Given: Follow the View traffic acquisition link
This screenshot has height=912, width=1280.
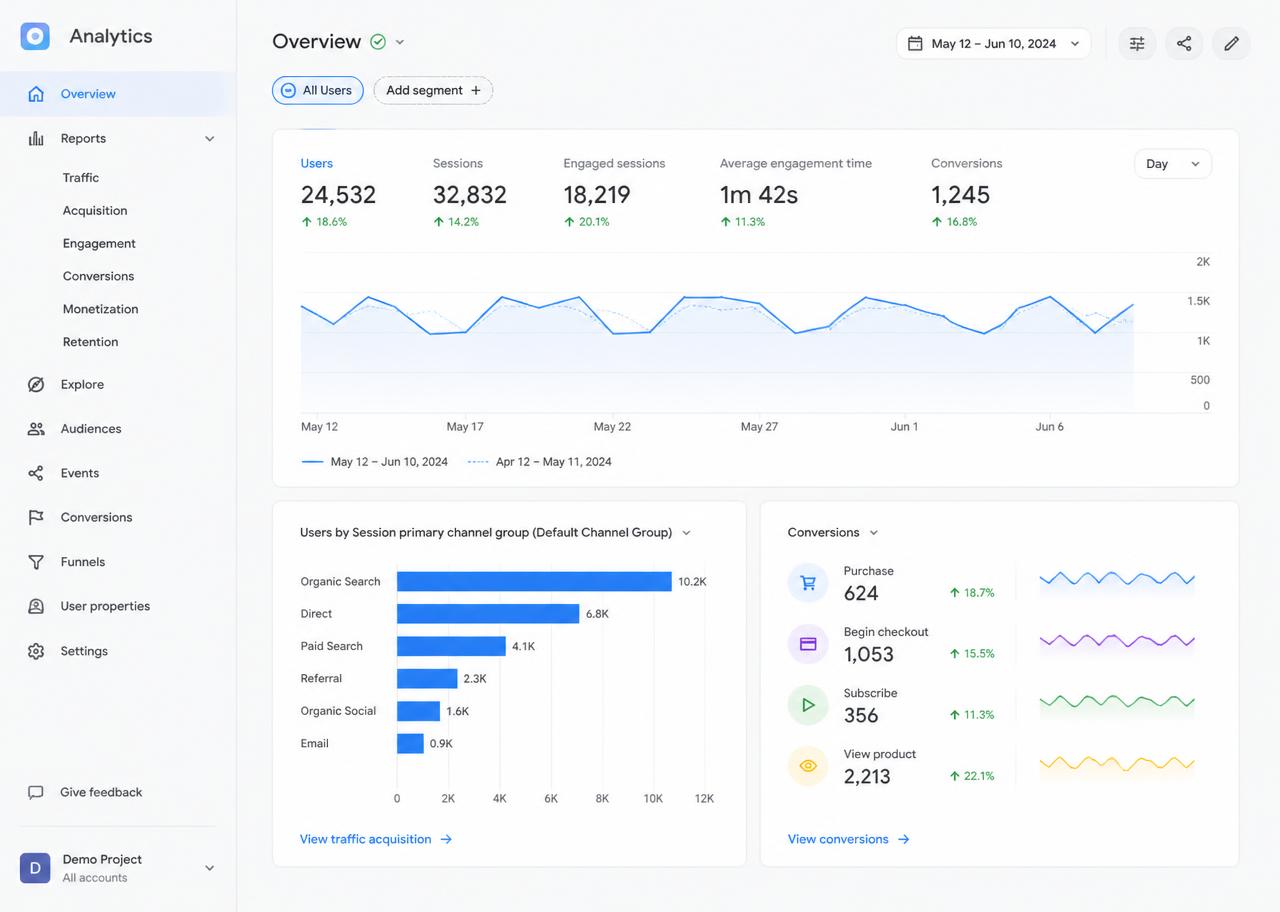Looking at the screenshot, I should (x=376, y=839).
